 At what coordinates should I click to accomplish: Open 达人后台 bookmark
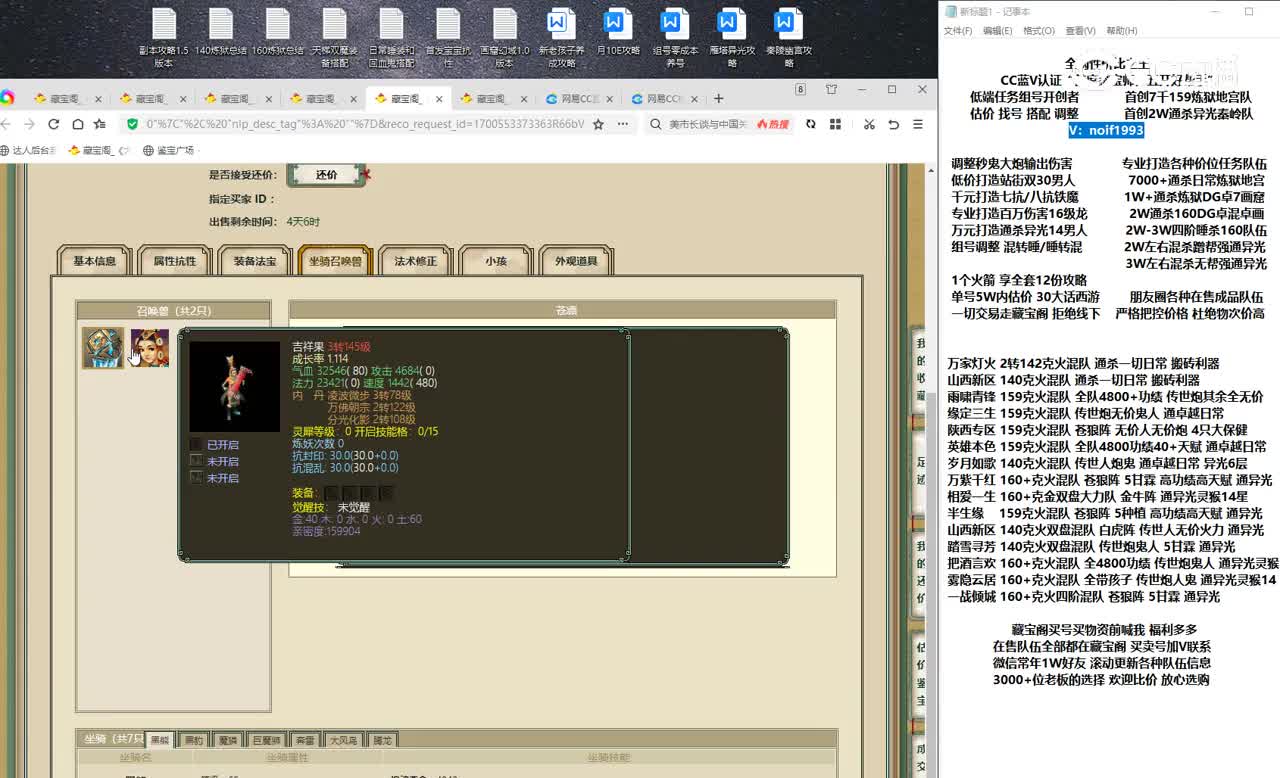pyautogui.click(x=28, y=150)
